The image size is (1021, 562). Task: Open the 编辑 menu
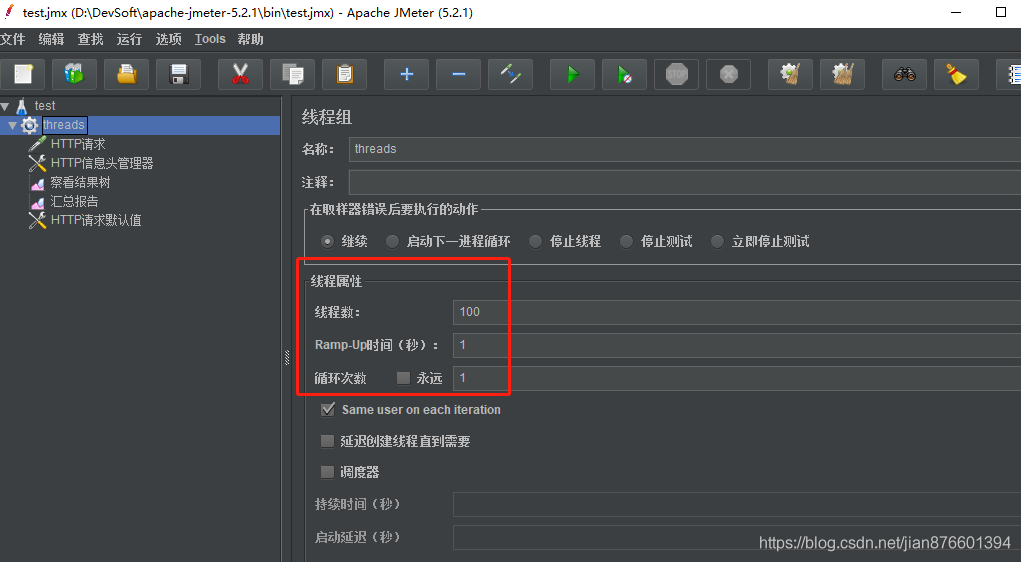[51, 39]
